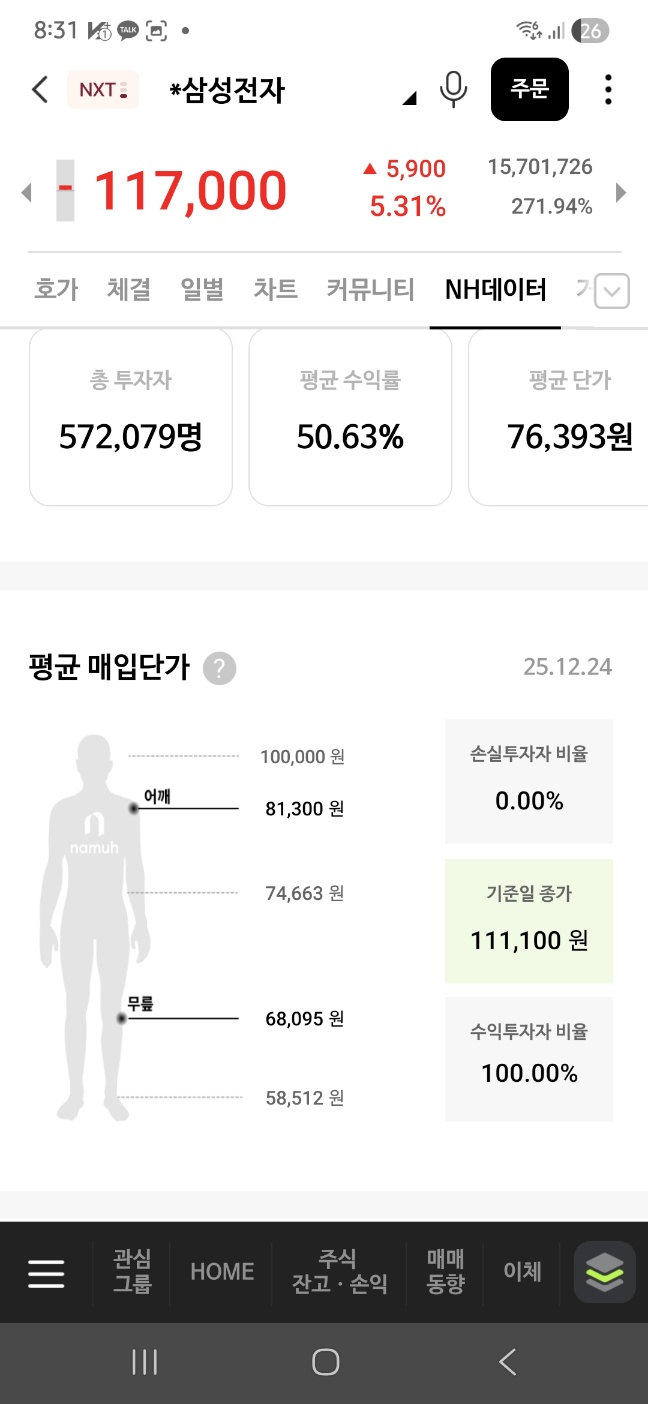Tap the back arrow icon
This screenshot has height=1404, width=648.
[40, 90]
